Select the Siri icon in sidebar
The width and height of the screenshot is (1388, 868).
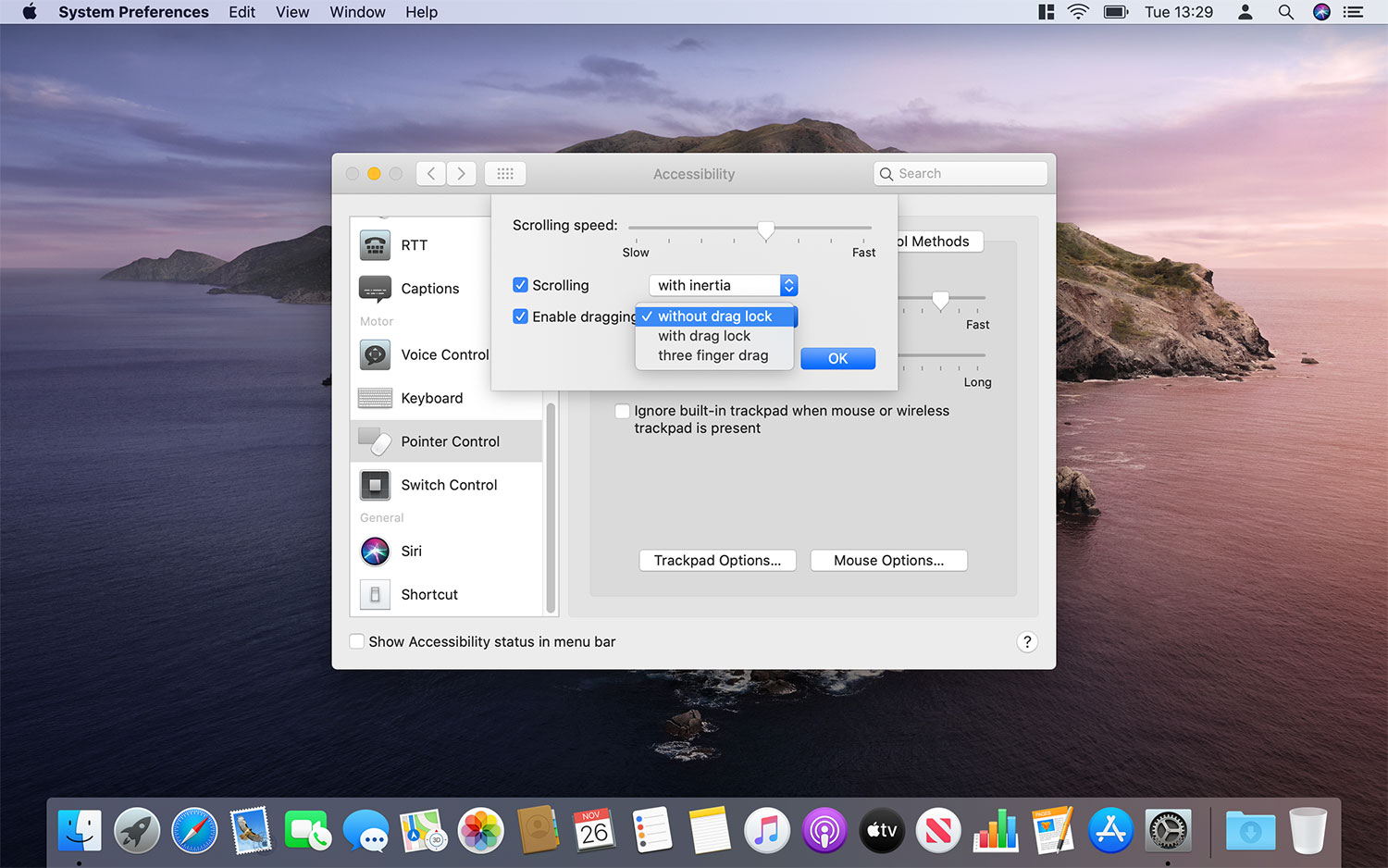click(375, 552)
